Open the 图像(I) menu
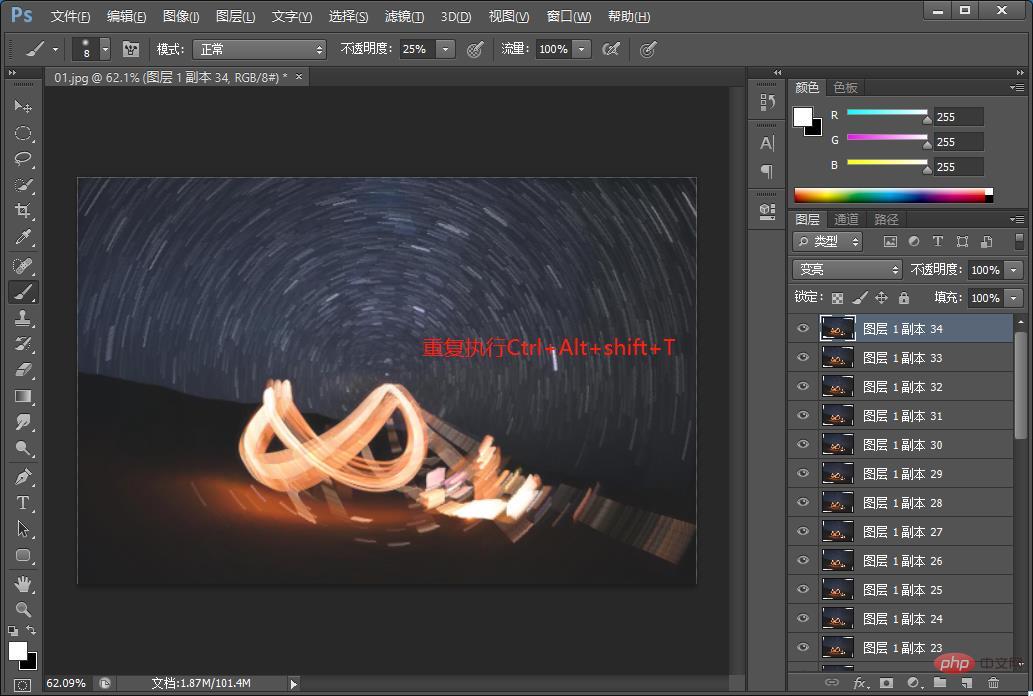This screenshot has width=1033, height=696. (x=181, y=16)
